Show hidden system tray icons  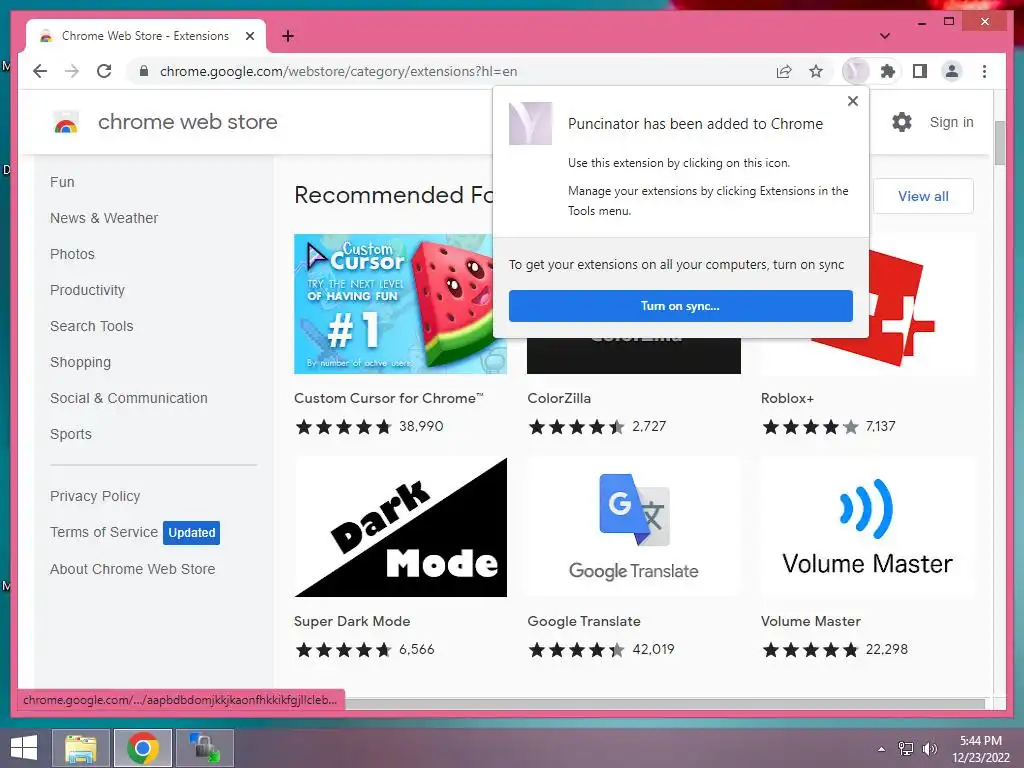(x=882, y=749)
